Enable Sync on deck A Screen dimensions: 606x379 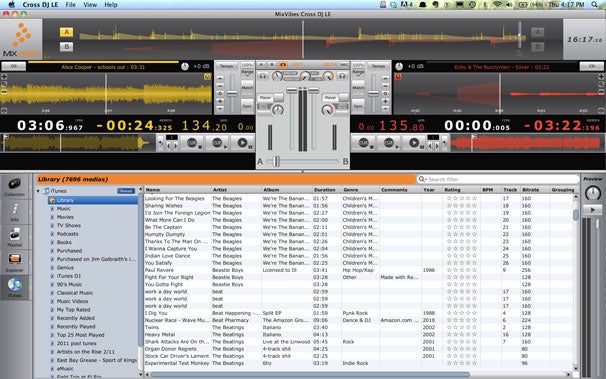[247, 105]
